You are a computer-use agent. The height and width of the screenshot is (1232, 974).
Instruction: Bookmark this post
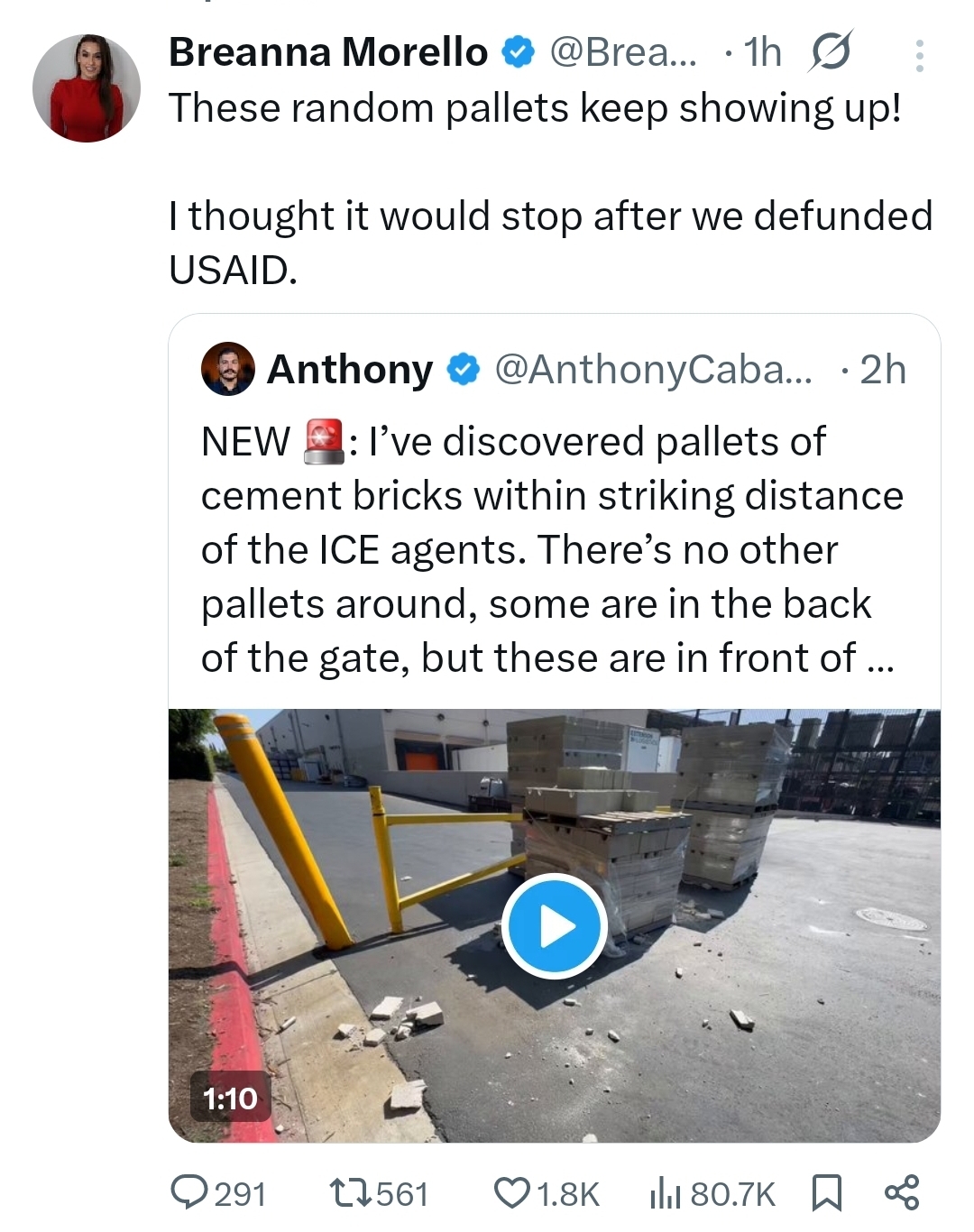pos(826,1192)
